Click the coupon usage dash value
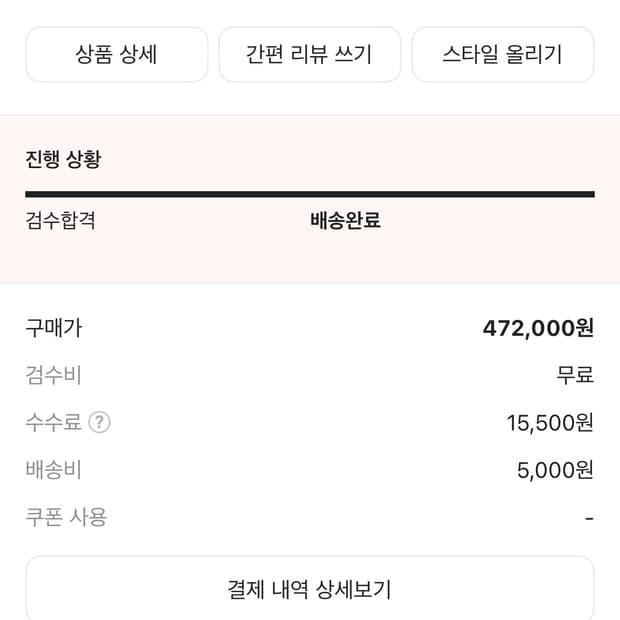 (589, 518)
